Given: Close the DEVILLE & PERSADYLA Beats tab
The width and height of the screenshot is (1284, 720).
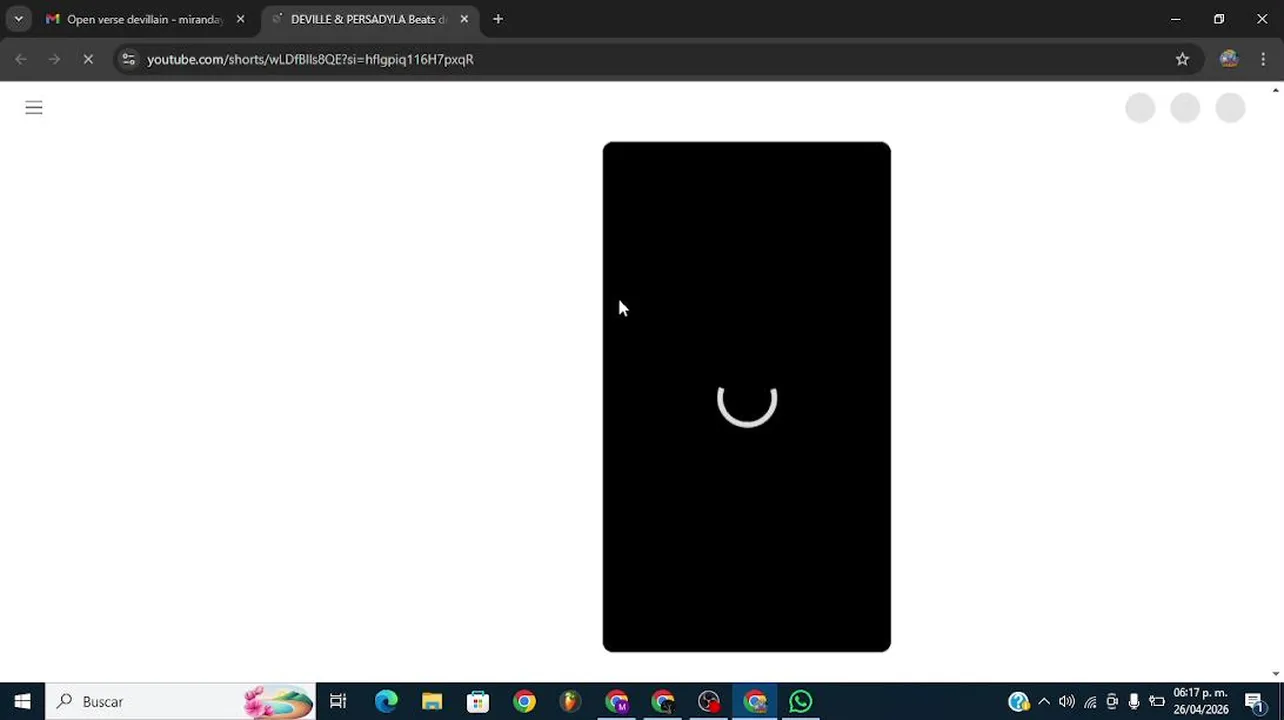Looking at the screenshot, I should 464,19.
